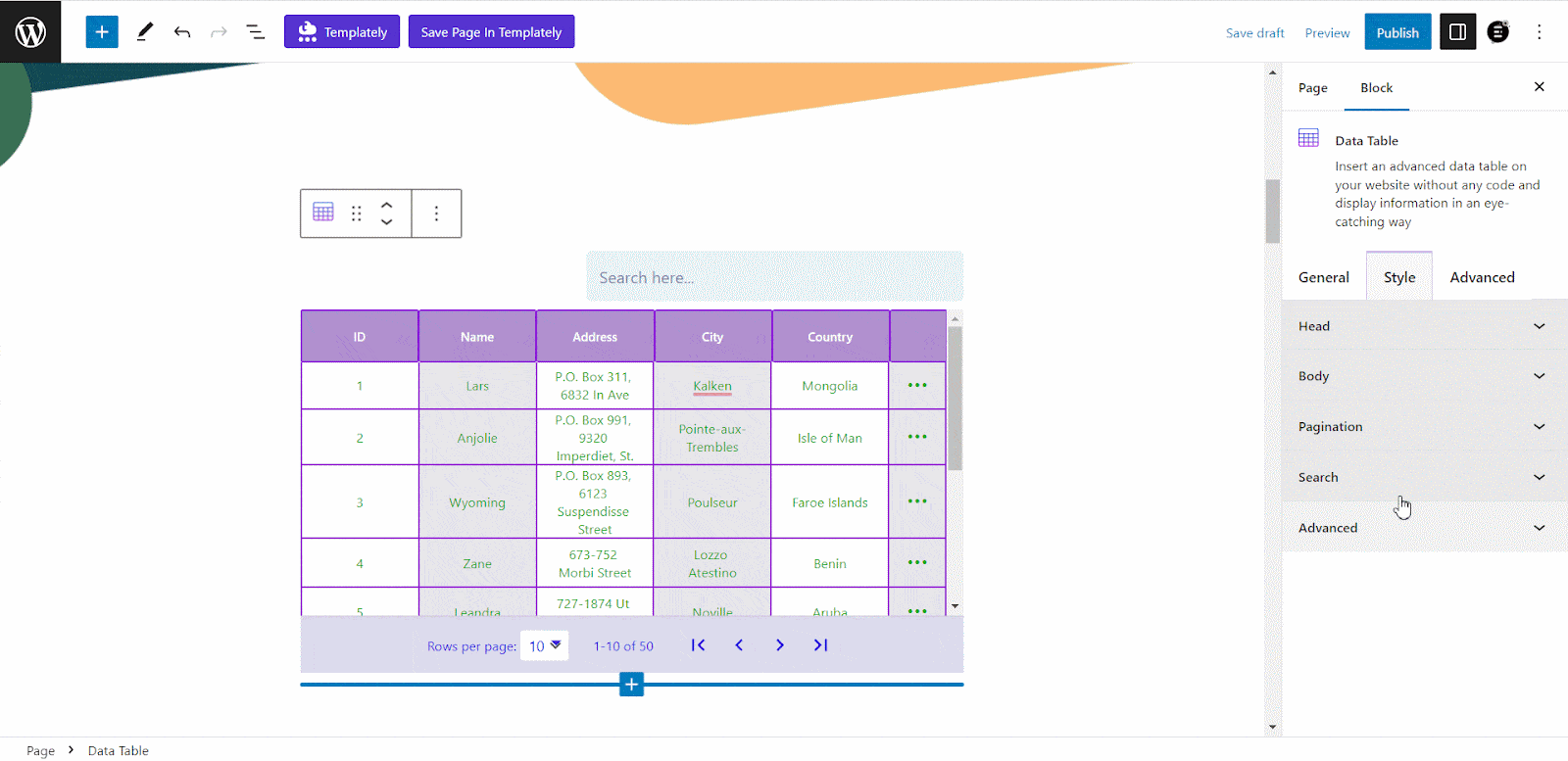Click the Save draft link
Screen dimensions: 1568x761
point(1254,32)
